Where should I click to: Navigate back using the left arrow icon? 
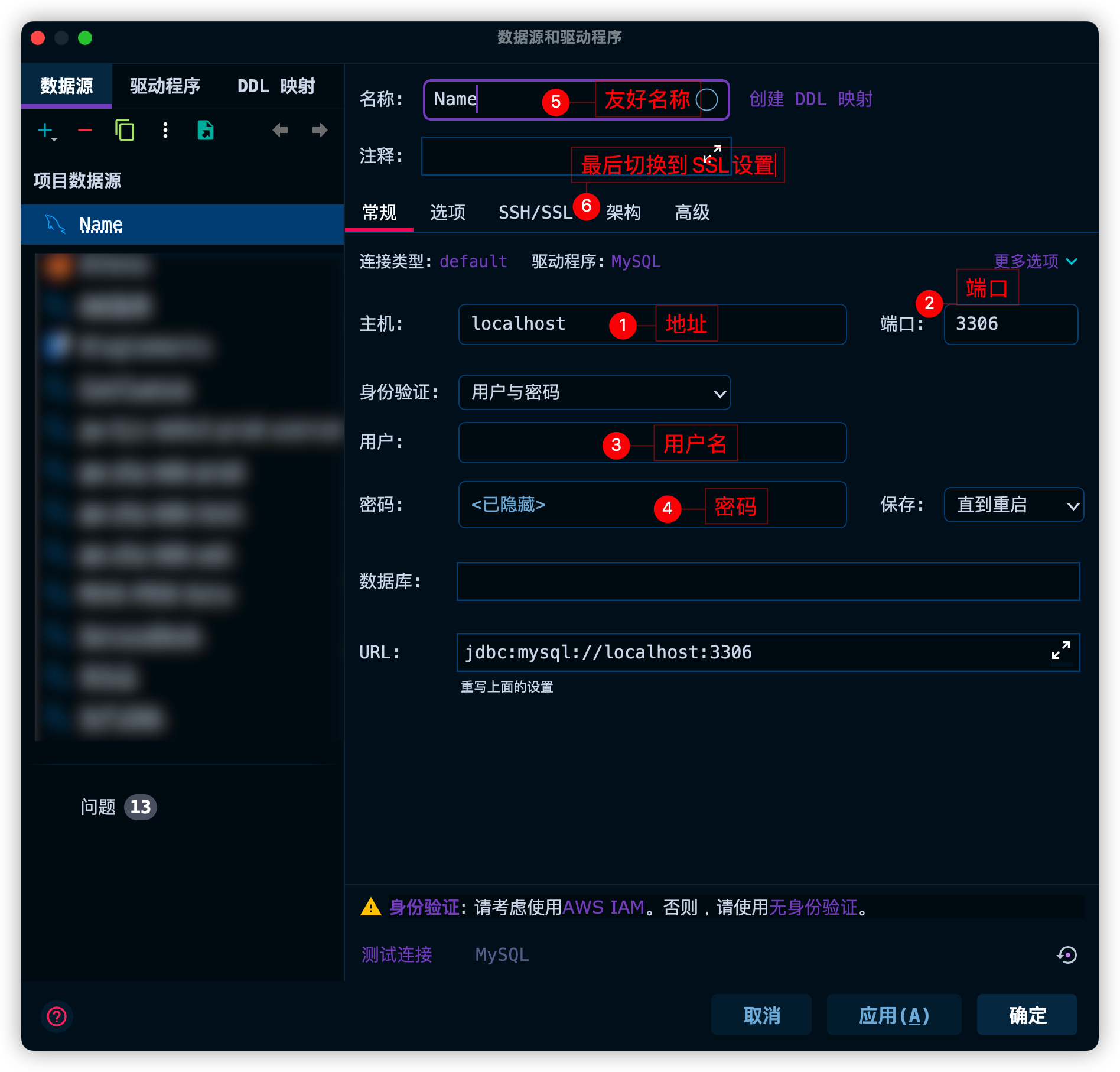[x=281, y=130]
